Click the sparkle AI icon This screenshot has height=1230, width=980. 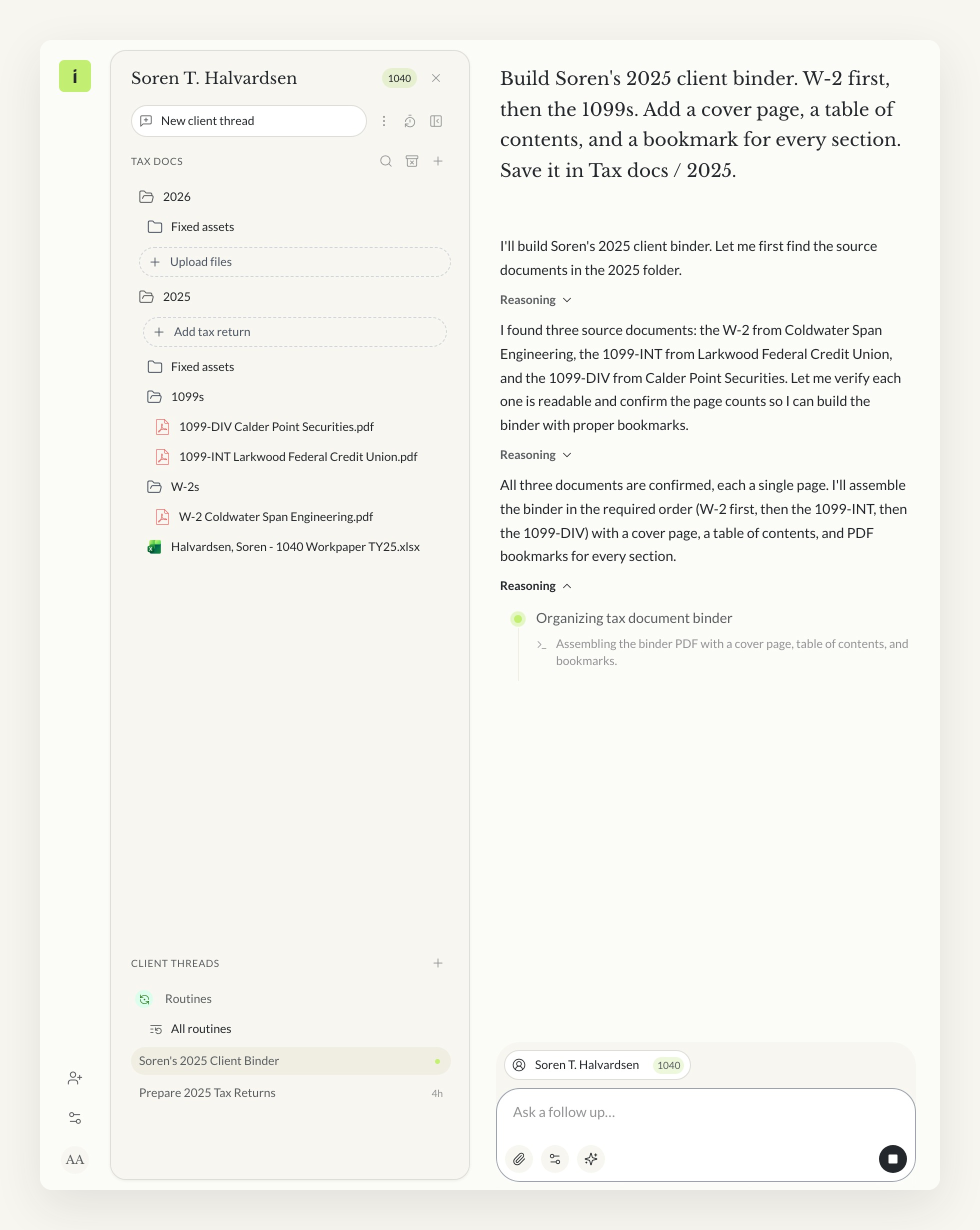pyautogui.click(x=591, y=1159)
